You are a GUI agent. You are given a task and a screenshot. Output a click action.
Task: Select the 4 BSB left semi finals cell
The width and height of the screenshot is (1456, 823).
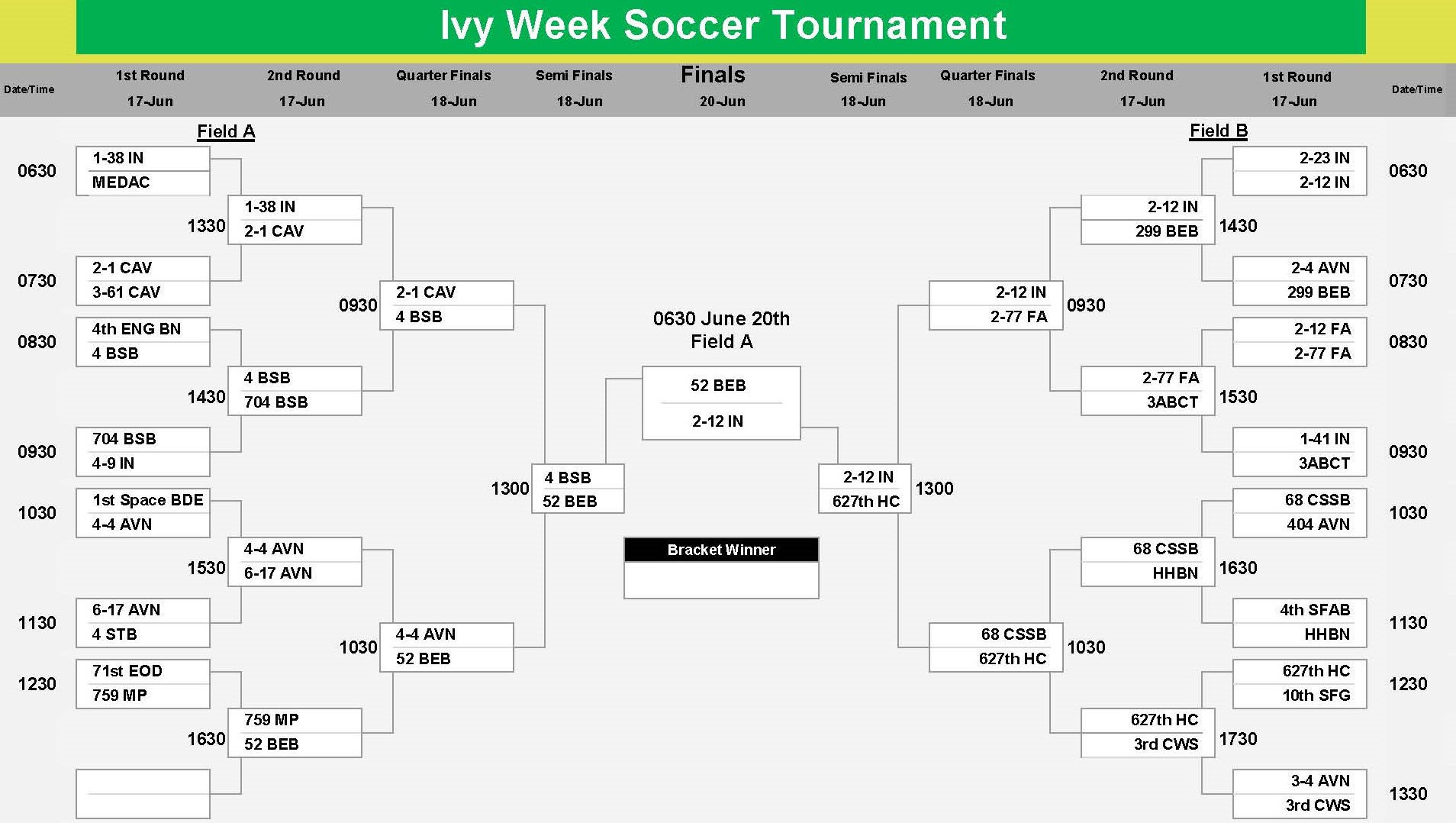pos(578,478)
